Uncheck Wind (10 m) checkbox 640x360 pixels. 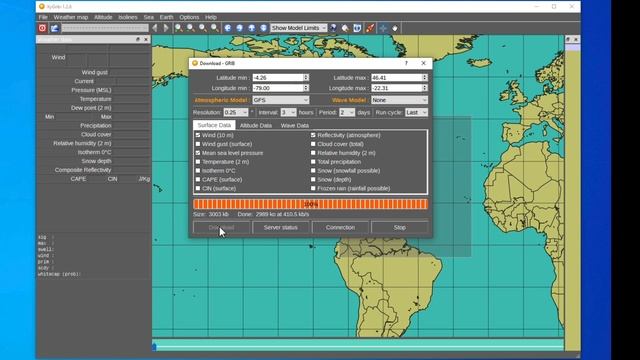click(x=198, y=135)
